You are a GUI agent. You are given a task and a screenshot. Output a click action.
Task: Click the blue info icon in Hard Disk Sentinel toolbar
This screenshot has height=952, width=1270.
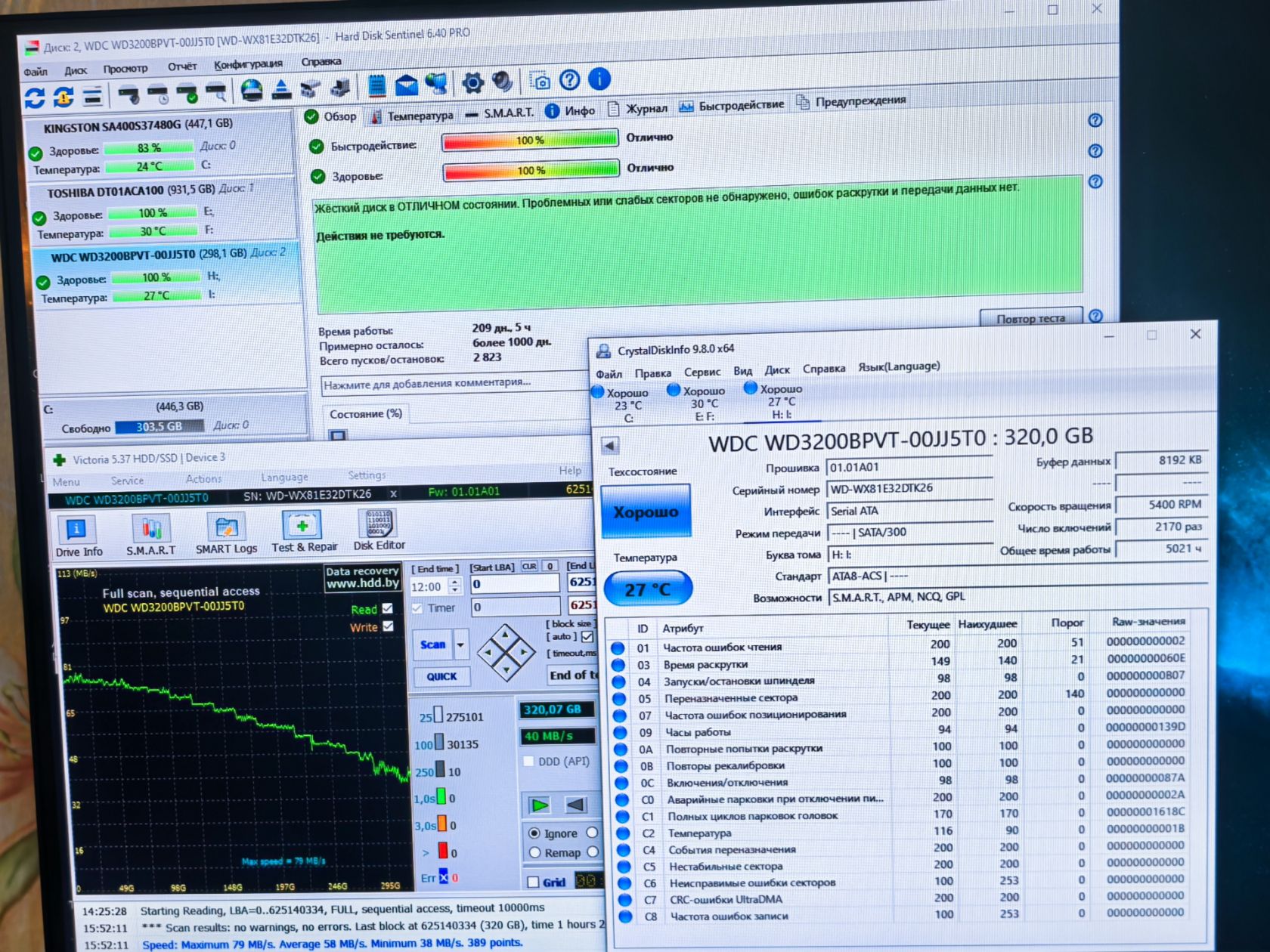[x=599, y=79]
